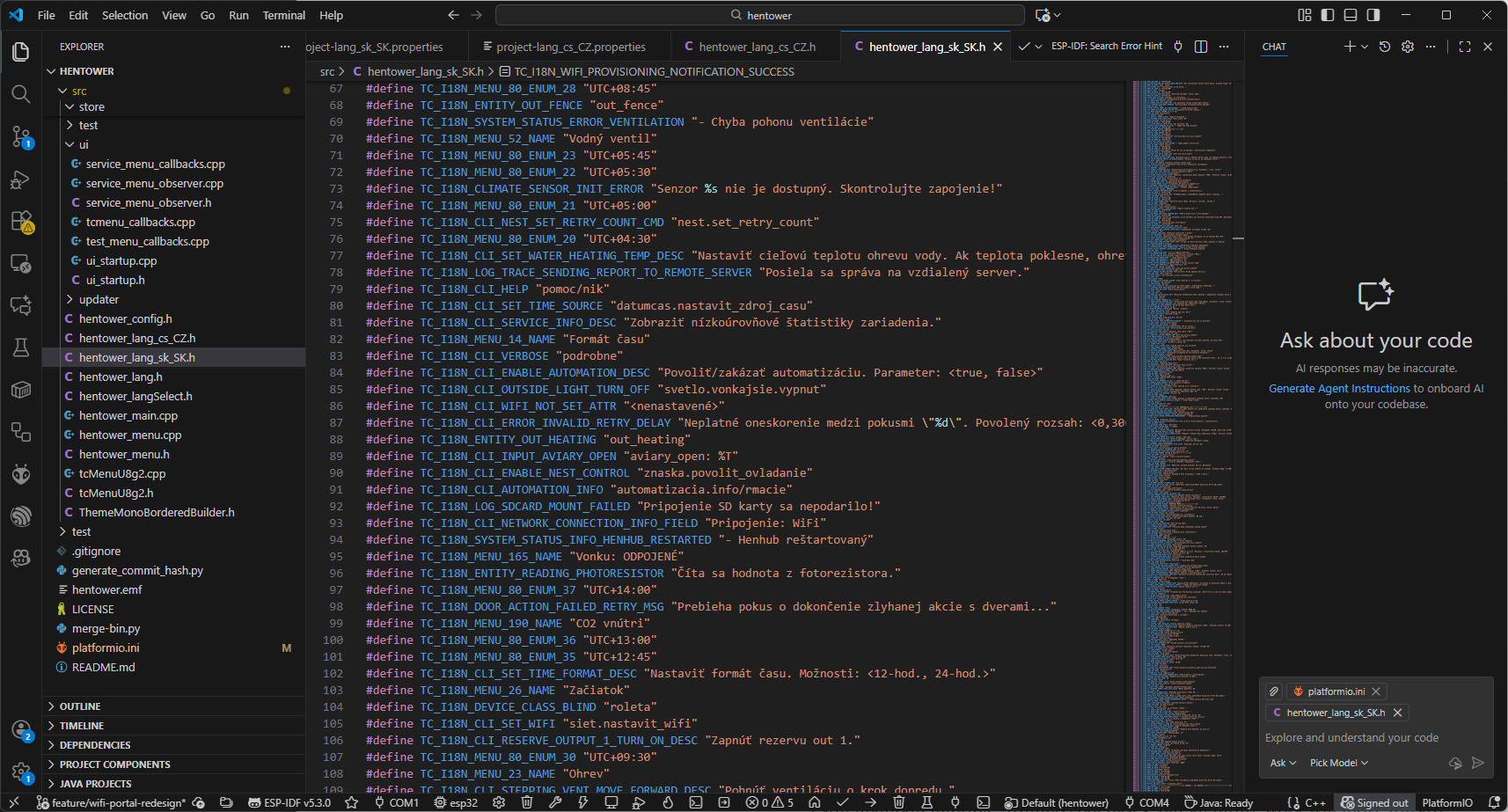Screen dimensions: 1508x812
Task: Open the Extensions view
Action: [21, 221]
